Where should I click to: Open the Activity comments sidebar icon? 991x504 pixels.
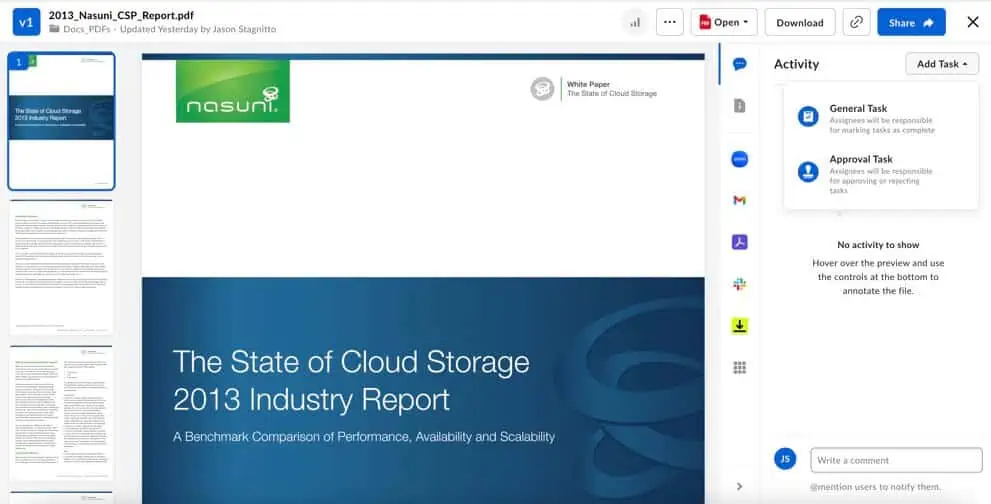point(740,64)
